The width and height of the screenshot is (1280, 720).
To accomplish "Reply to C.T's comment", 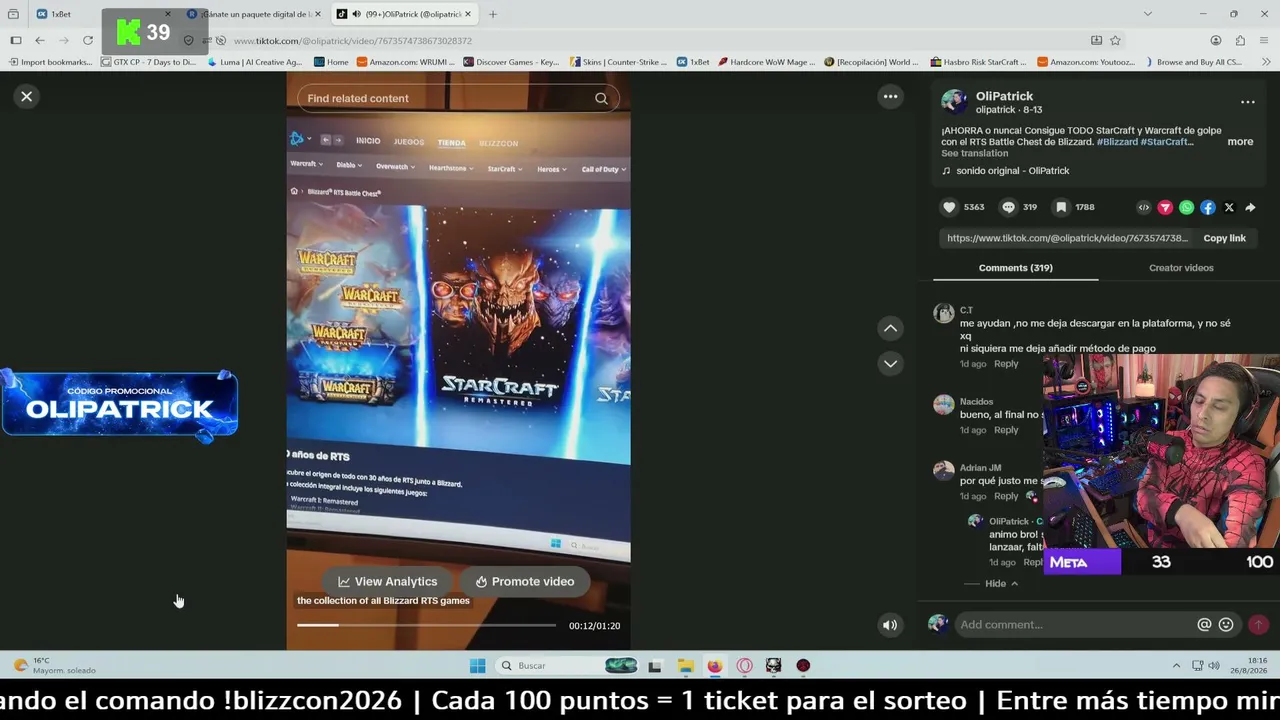I will 1006,364.
